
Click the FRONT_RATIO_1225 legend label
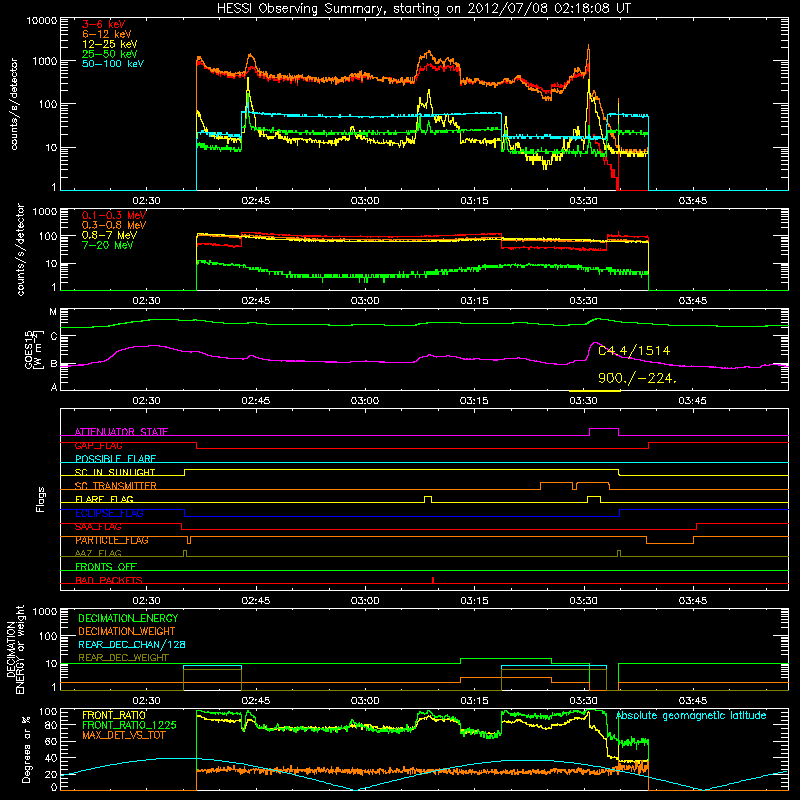click(x=129, y=725)
